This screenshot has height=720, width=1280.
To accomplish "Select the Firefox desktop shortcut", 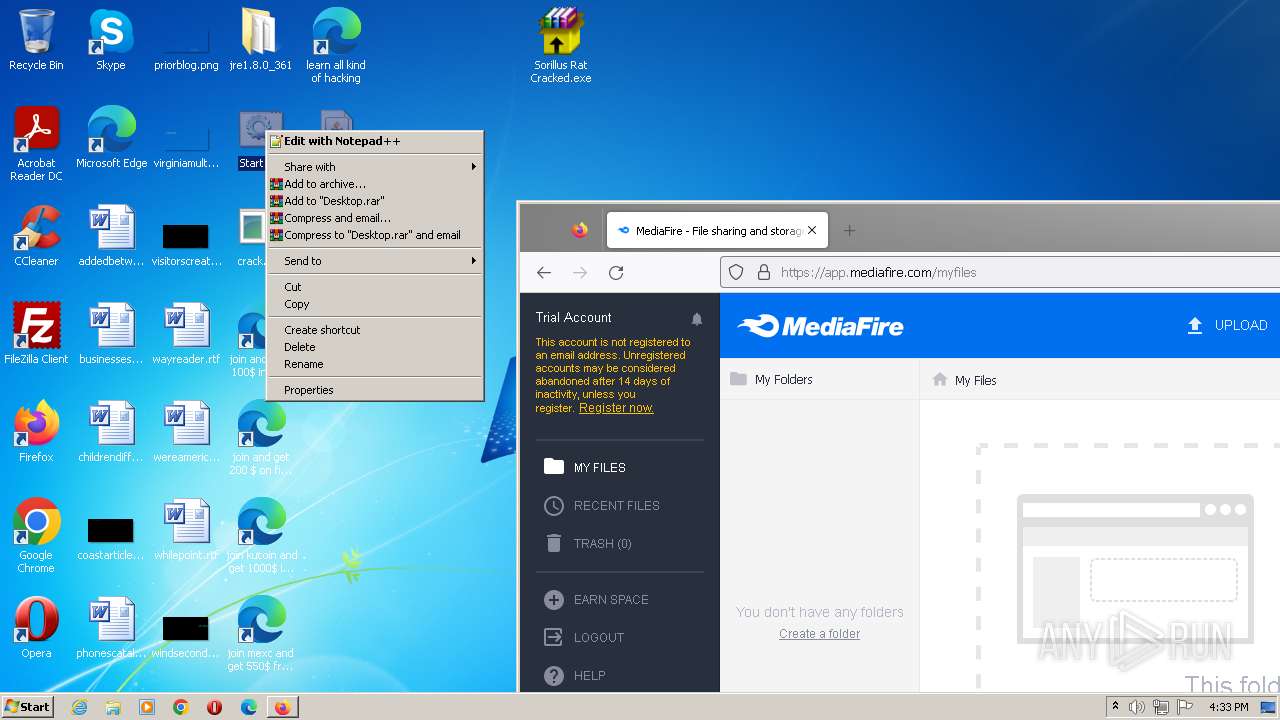I will pos(36,432).
